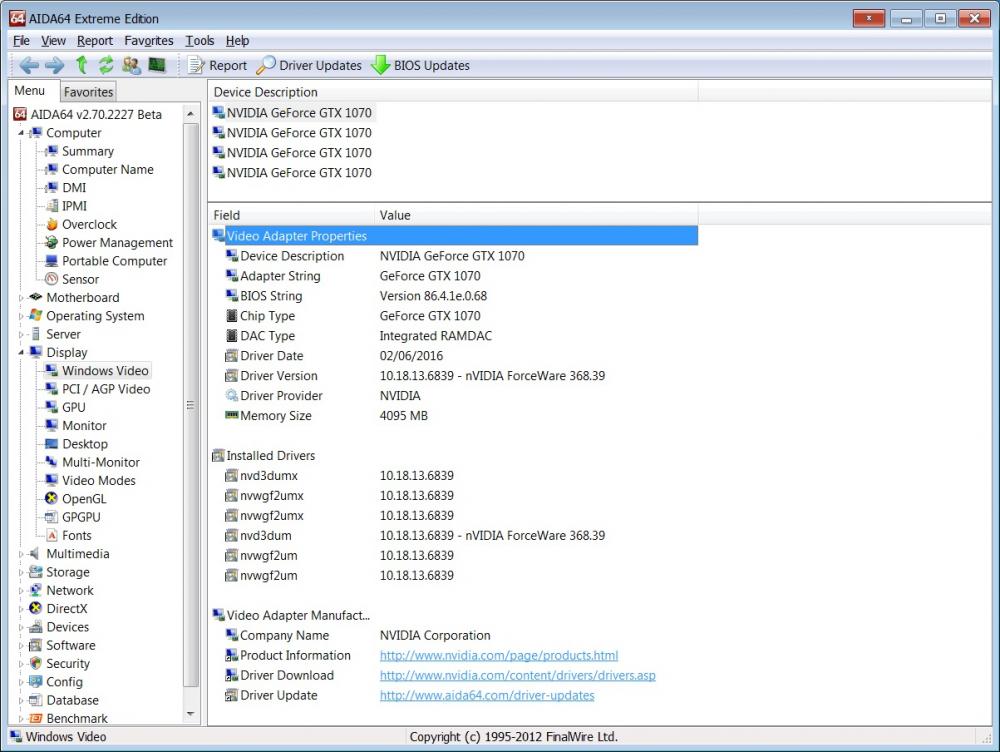Click the Device Description column header
Viewport: 1000px width, 752px height.
coord(453,92)
